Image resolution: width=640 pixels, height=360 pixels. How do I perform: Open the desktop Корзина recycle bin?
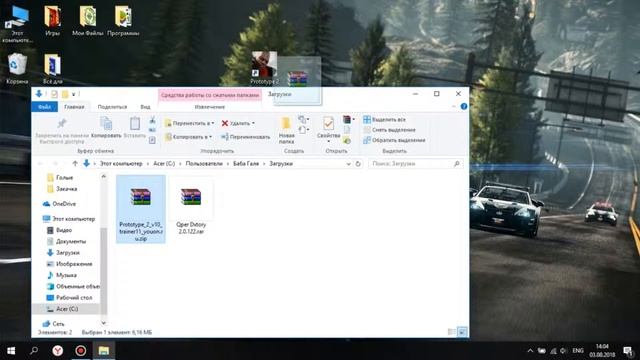(x=17, y=69)
